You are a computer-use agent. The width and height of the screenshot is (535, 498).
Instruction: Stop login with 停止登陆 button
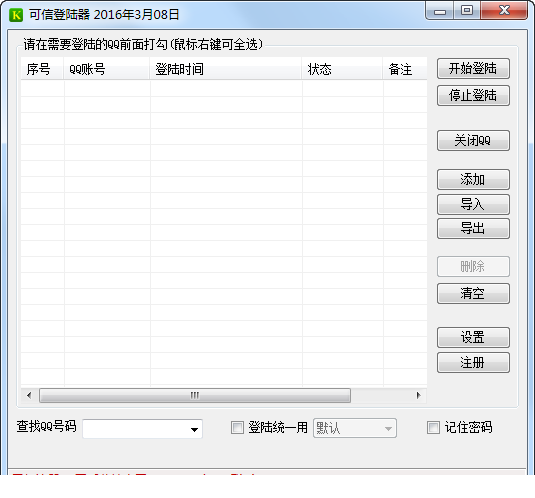pos(473,96)
